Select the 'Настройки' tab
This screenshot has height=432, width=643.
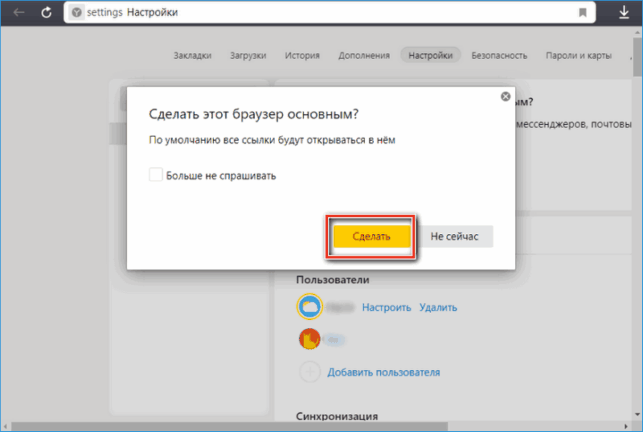431,55
